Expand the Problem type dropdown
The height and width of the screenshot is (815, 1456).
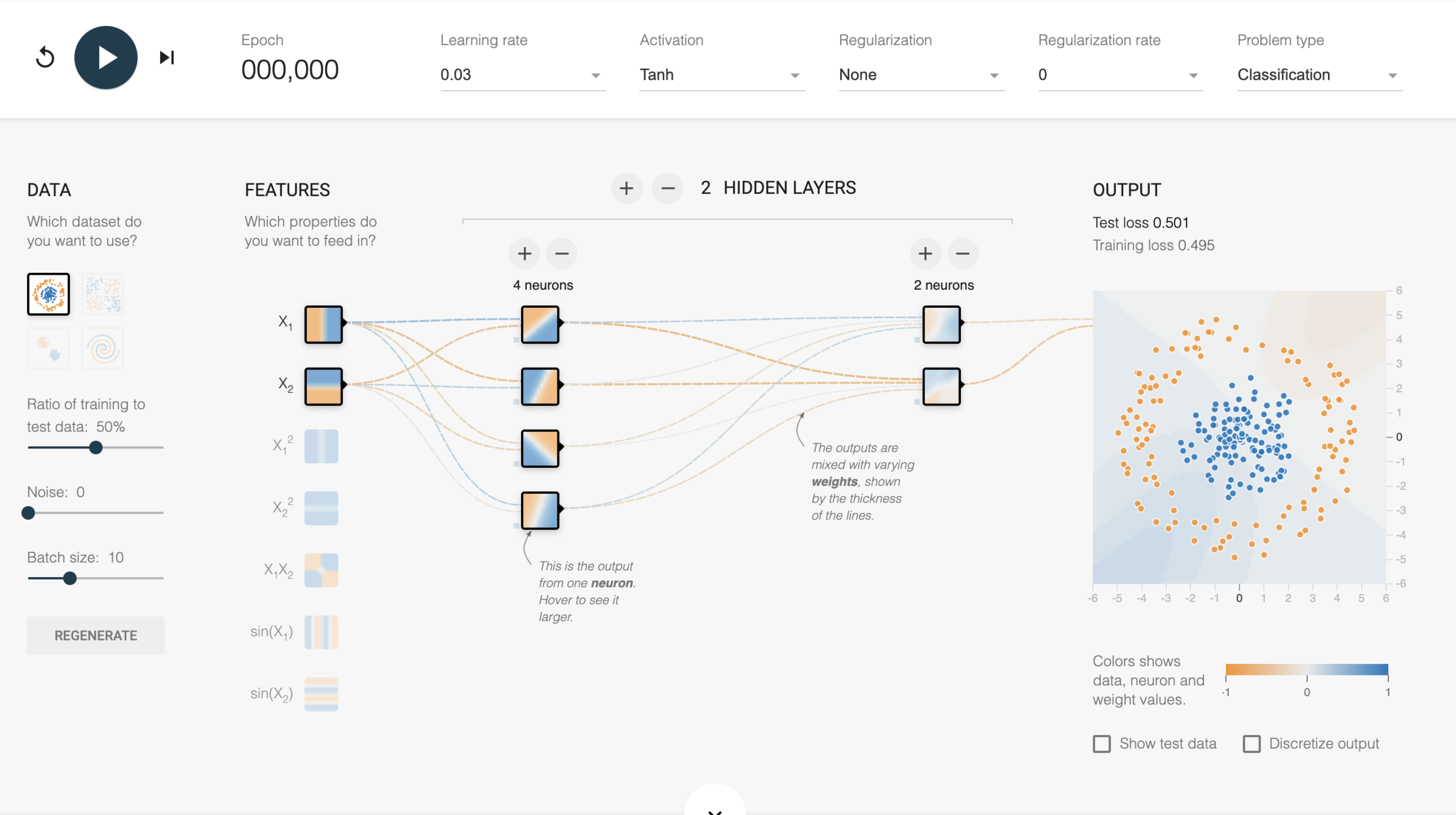1319,75
